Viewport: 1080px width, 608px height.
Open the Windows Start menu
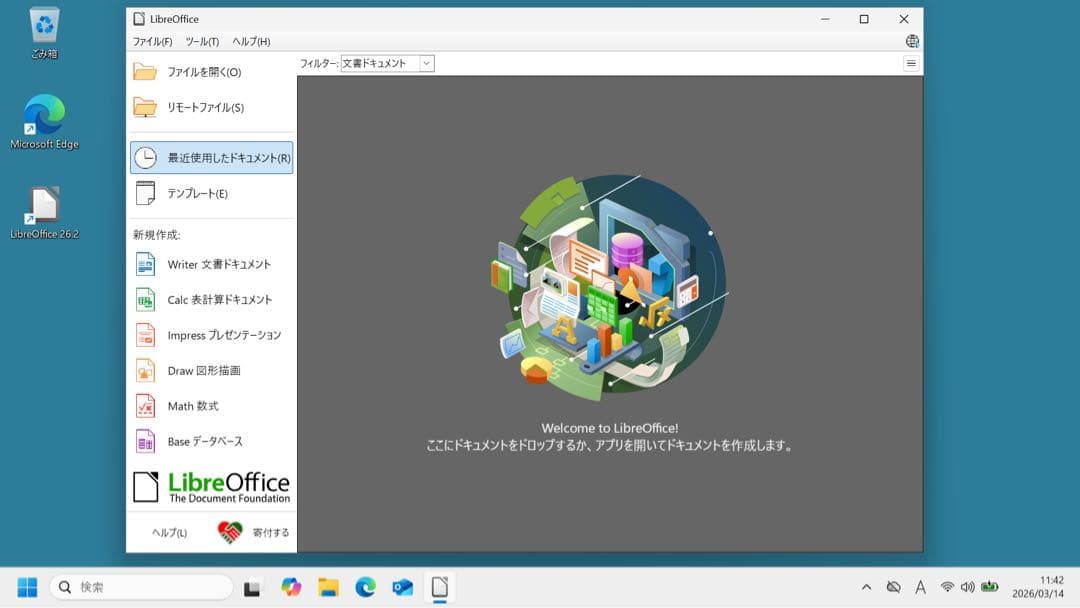point(28,587)
